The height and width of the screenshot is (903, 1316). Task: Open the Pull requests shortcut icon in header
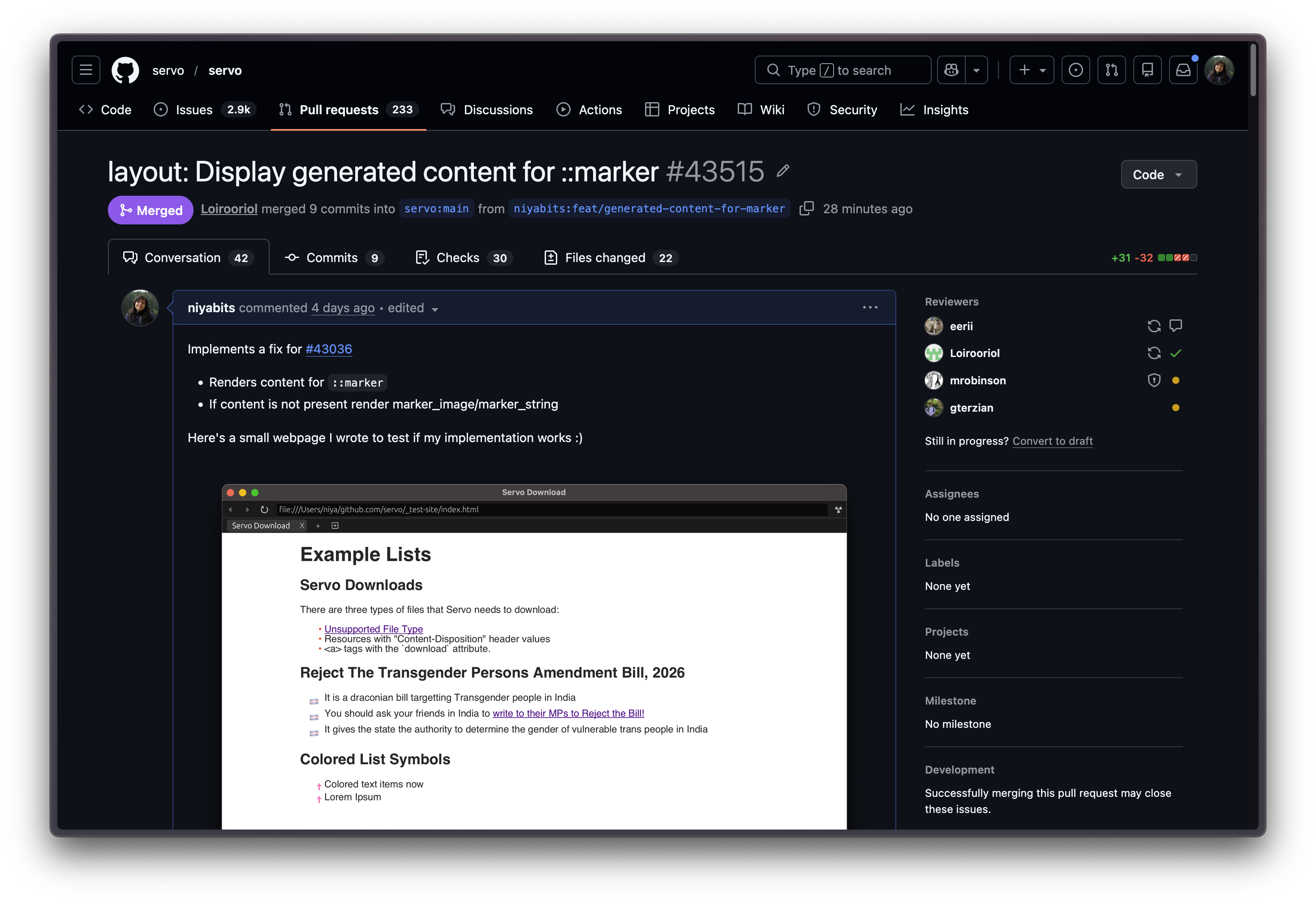click(1112, 70)
